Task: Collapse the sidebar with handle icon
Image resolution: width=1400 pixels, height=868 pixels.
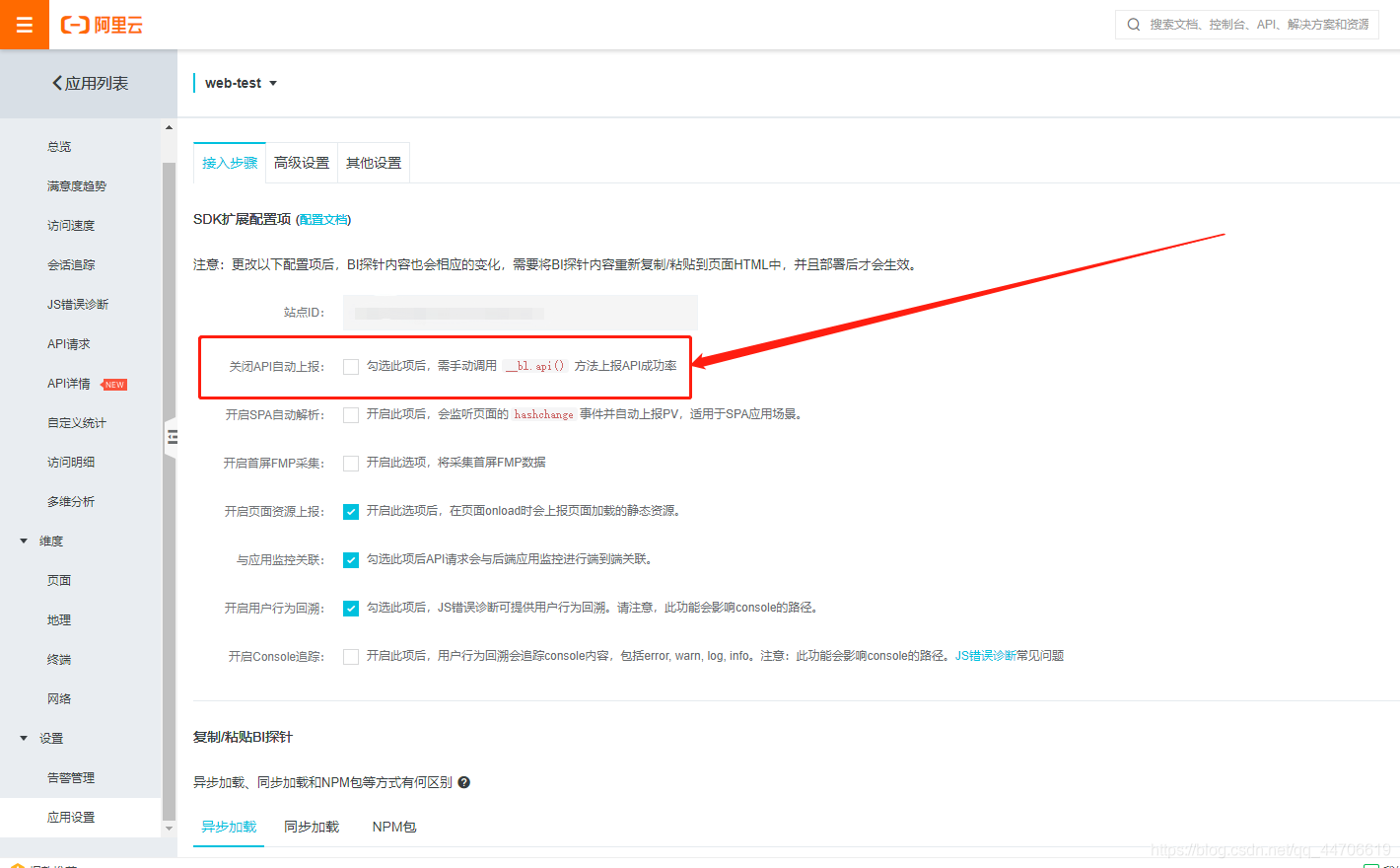Action: click(x=172, y=437)
